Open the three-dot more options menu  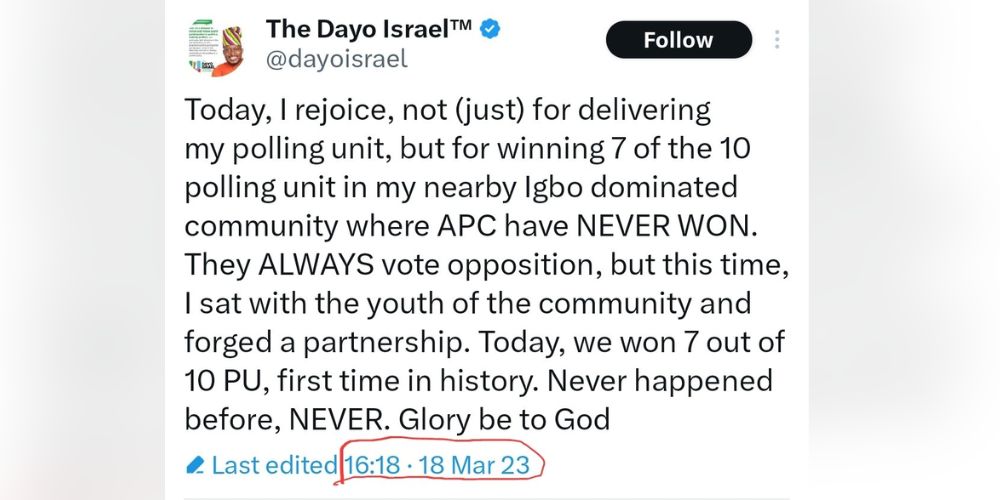(x=777, y=40)
